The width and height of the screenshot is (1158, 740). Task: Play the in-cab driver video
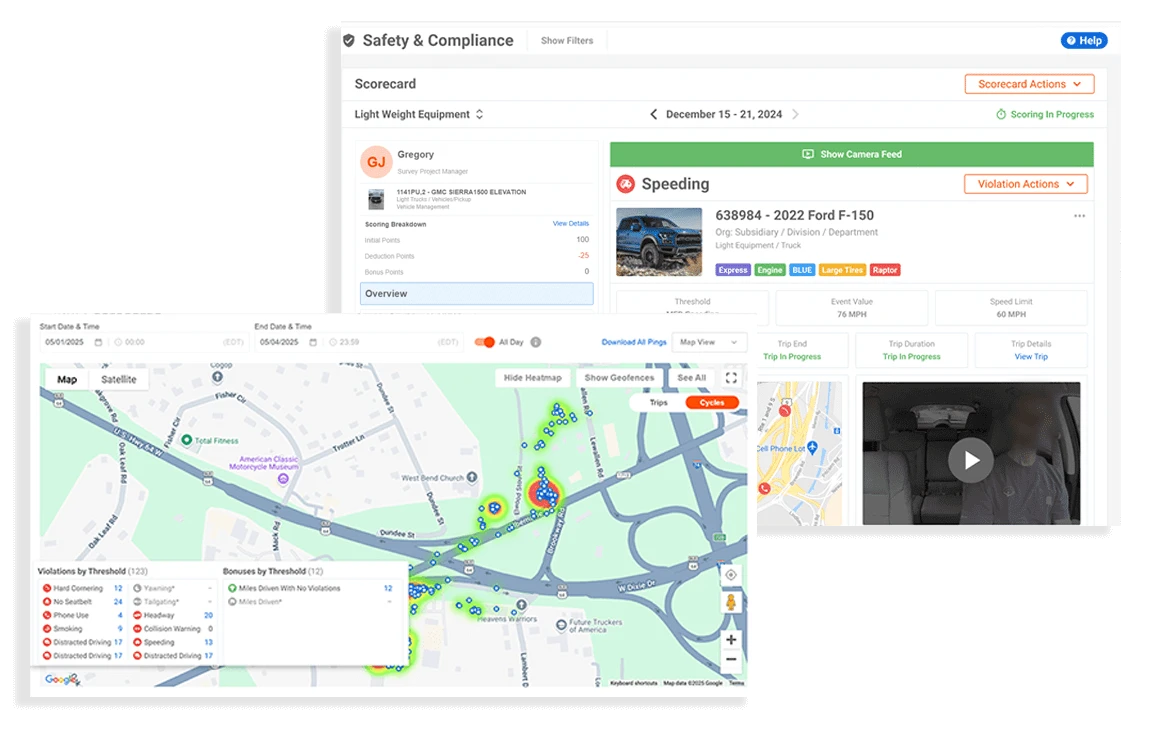(x=971, y=460)
